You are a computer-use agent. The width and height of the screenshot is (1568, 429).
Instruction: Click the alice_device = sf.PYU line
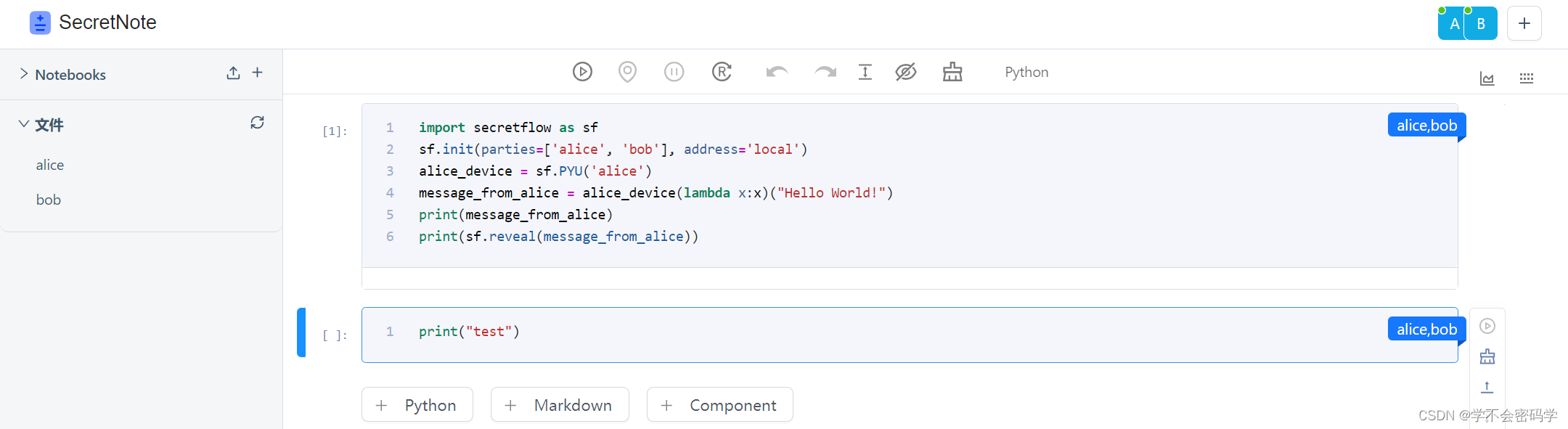[x=535, y=171]
